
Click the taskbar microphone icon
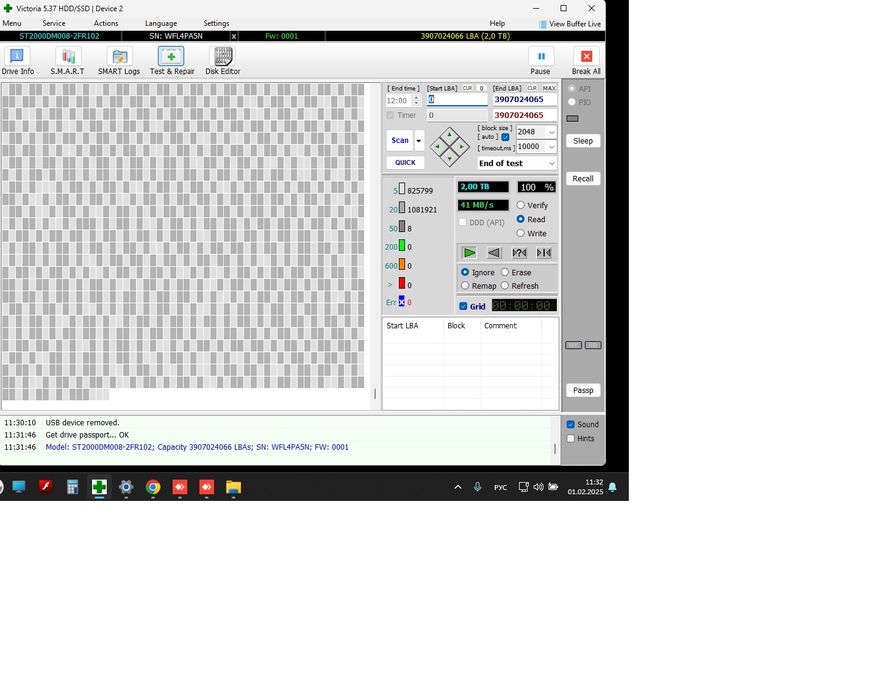pos(477,487)
